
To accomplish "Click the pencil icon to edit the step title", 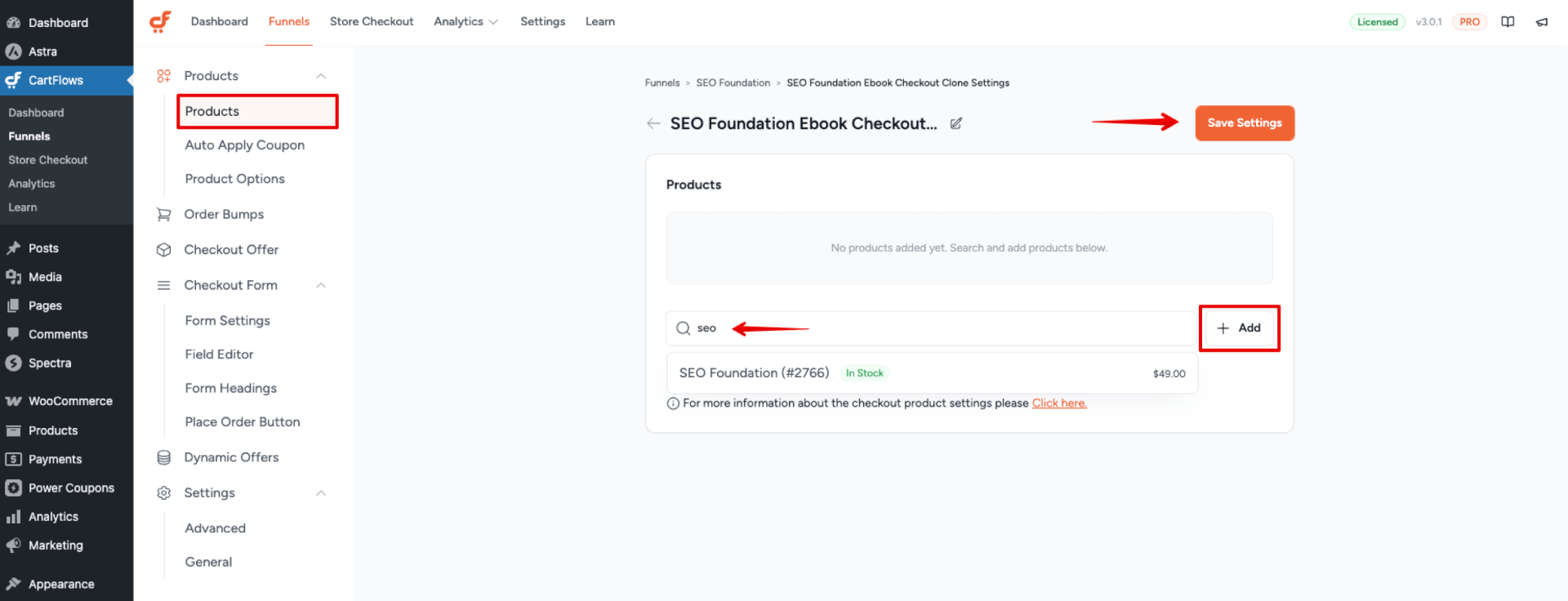I will click(956, 123).
